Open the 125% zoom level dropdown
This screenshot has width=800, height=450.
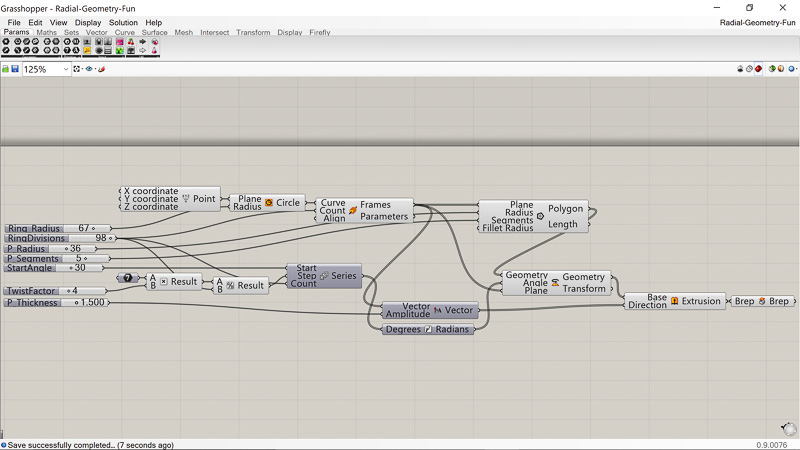click(x=66, y=69)
